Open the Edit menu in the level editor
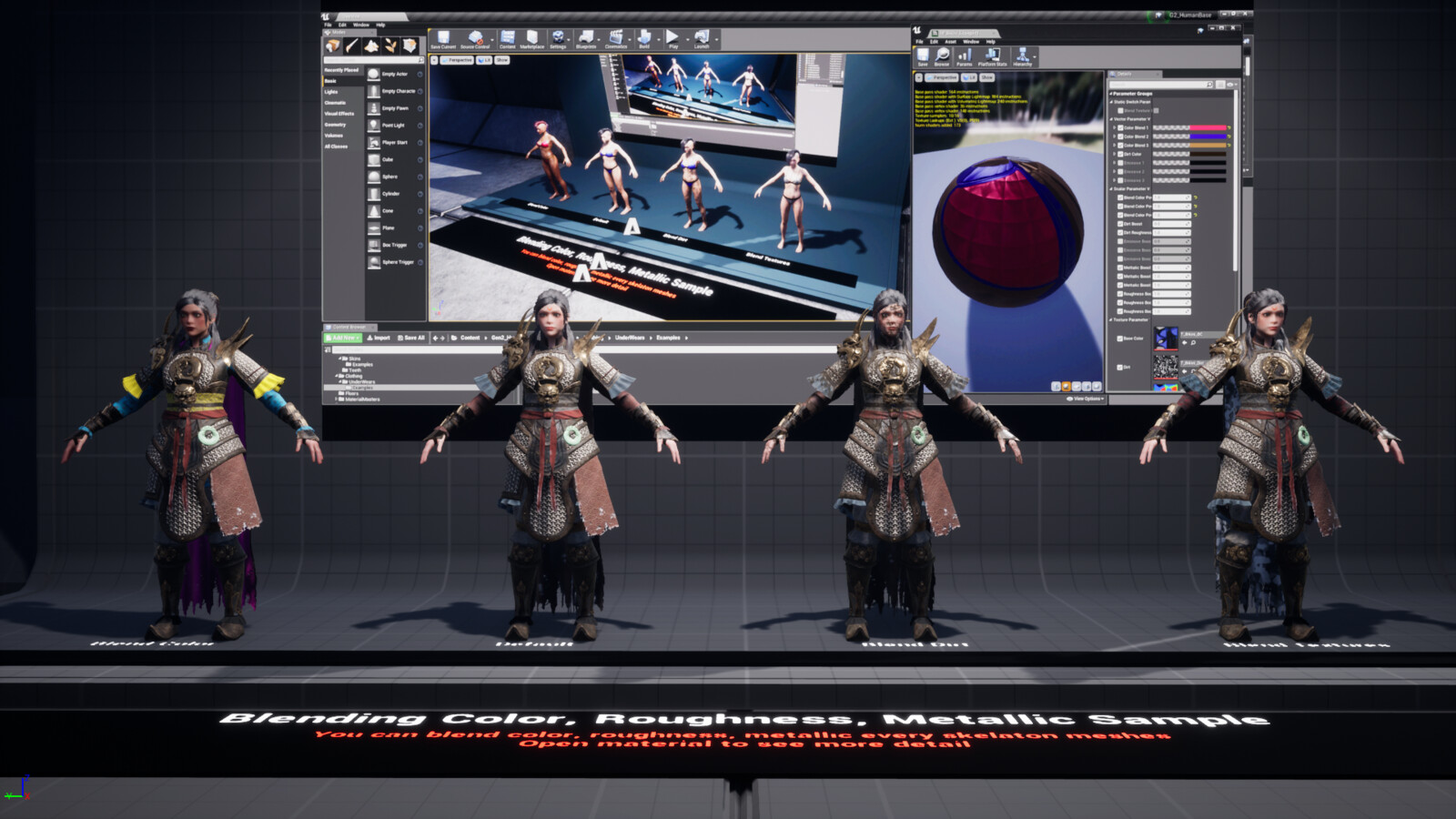 click(342, 25)
